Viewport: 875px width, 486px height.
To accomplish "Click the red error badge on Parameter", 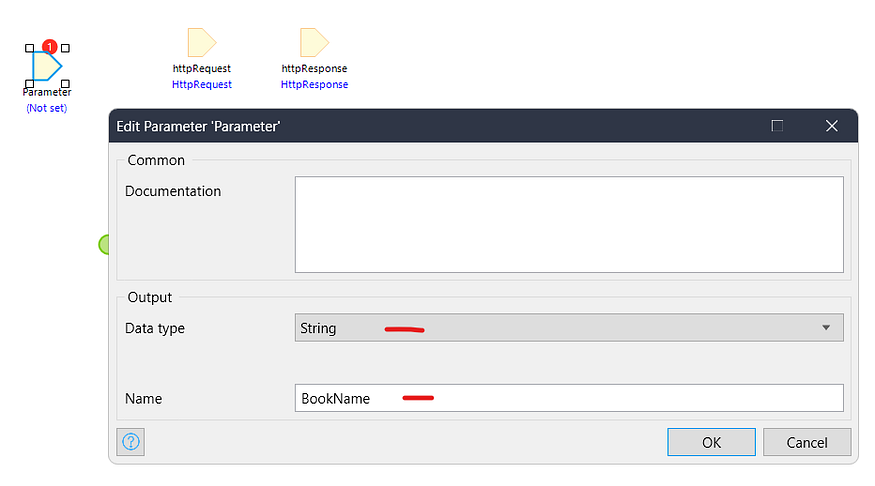I will click(49, 49).
